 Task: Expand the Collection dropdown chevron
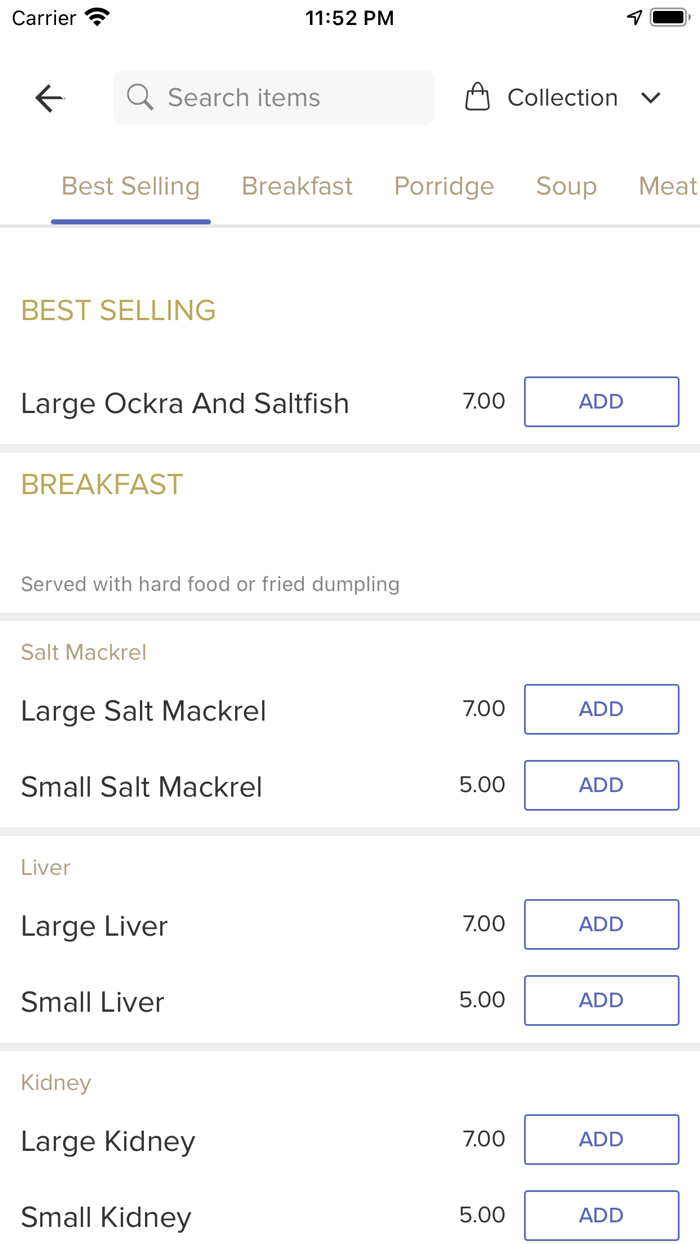(651, 98)
